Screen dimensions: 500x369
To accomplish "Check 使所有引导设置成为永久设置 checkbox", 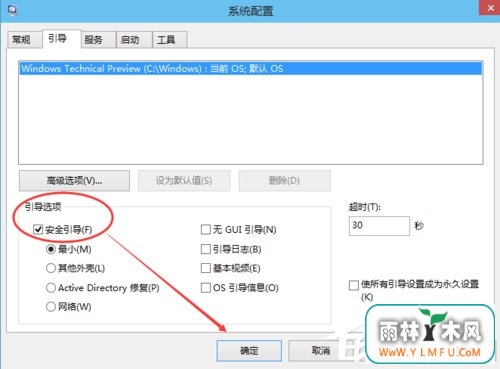I will 353,285.
